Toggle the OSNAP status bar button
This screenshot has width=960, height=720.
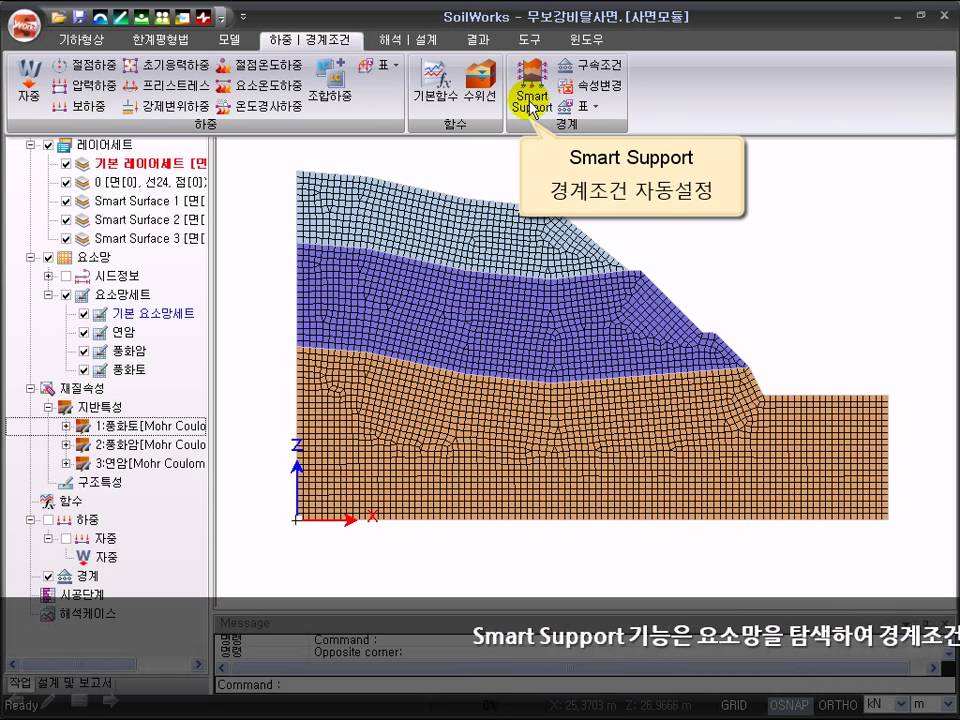[789, 705]
